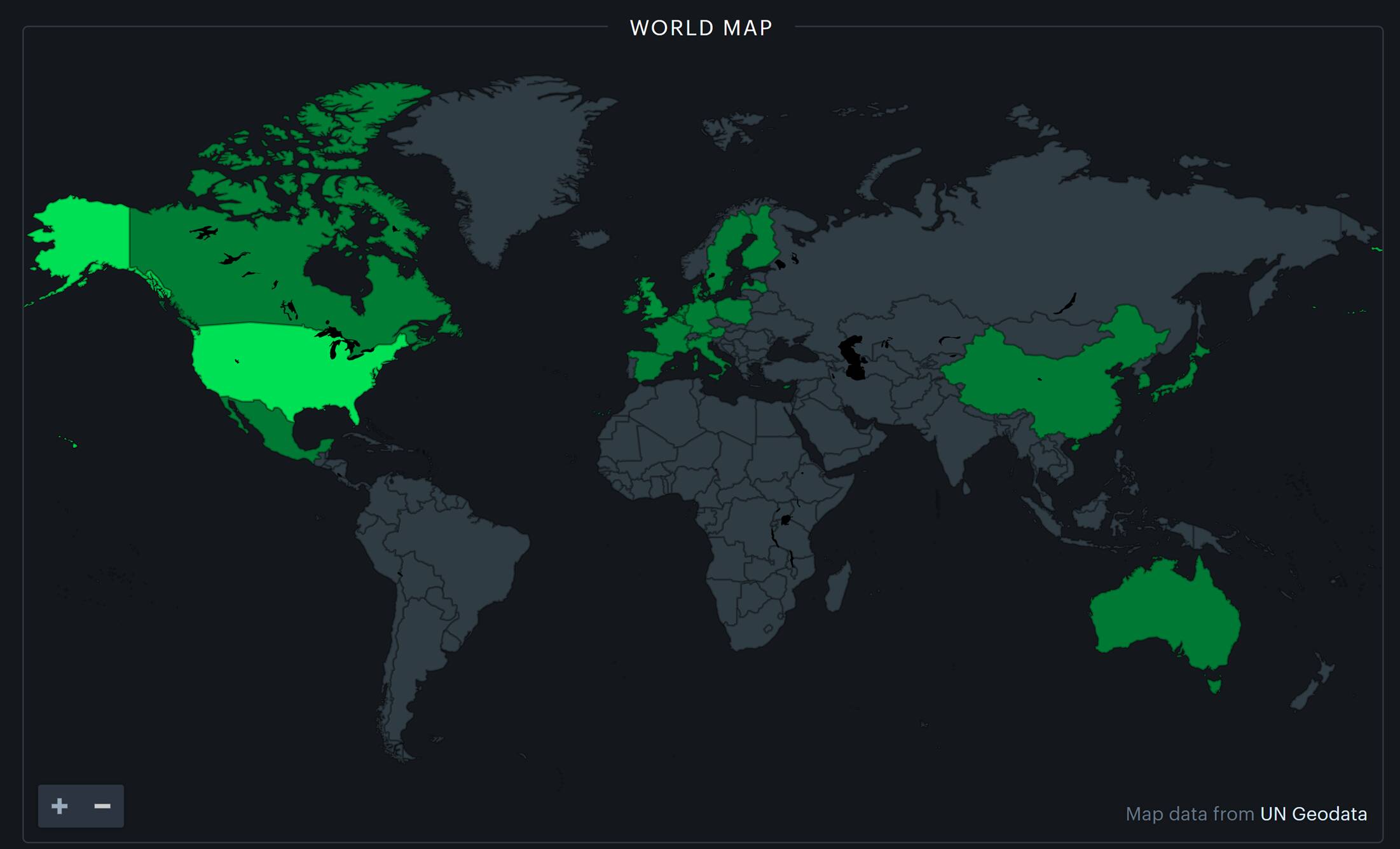Click the zoom out minus button
Image resolution: width=1400 pixels, height=849 pixels.
102,806
